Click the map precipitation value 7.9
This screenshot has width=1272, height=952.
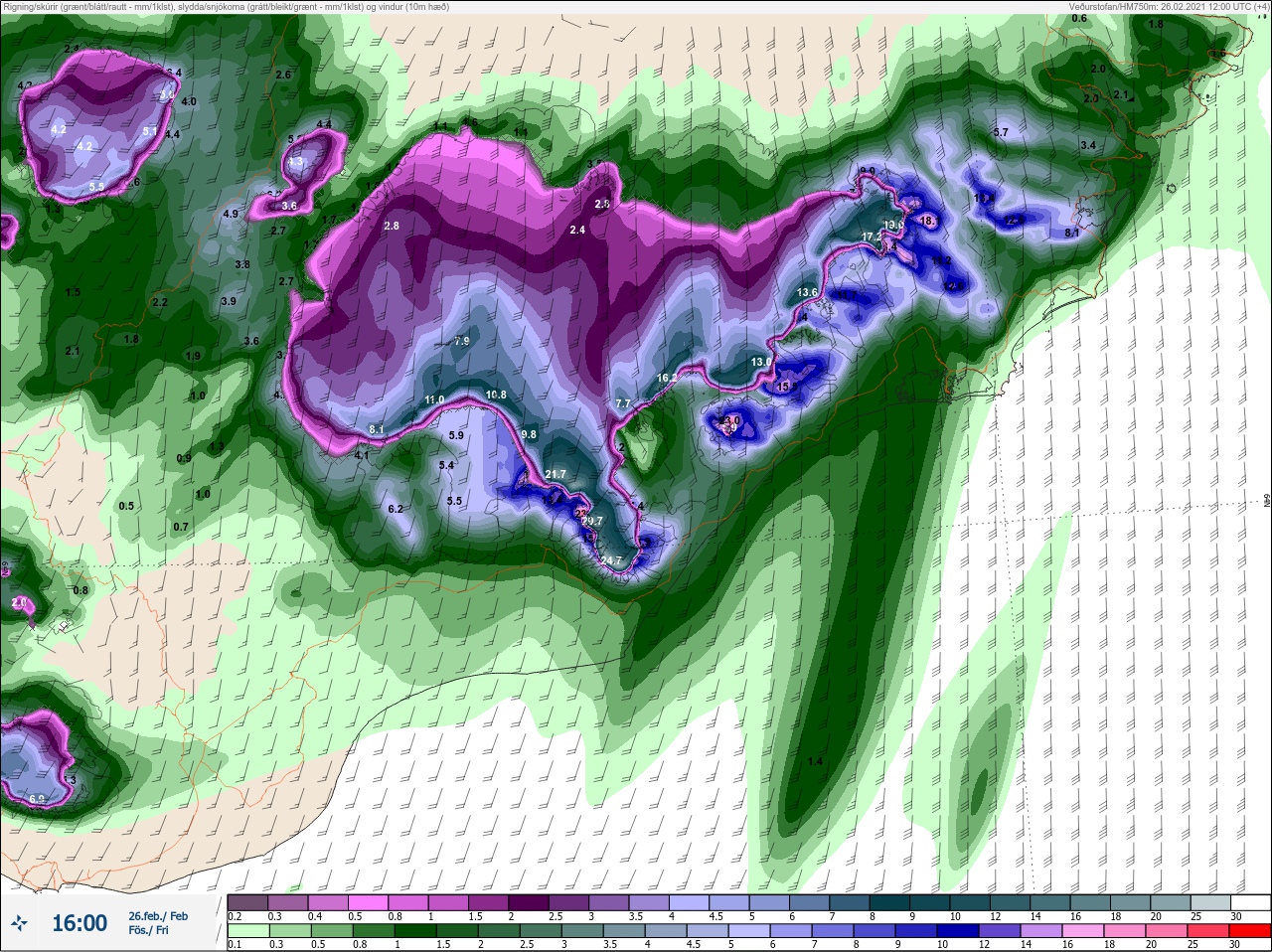point(461,341)
